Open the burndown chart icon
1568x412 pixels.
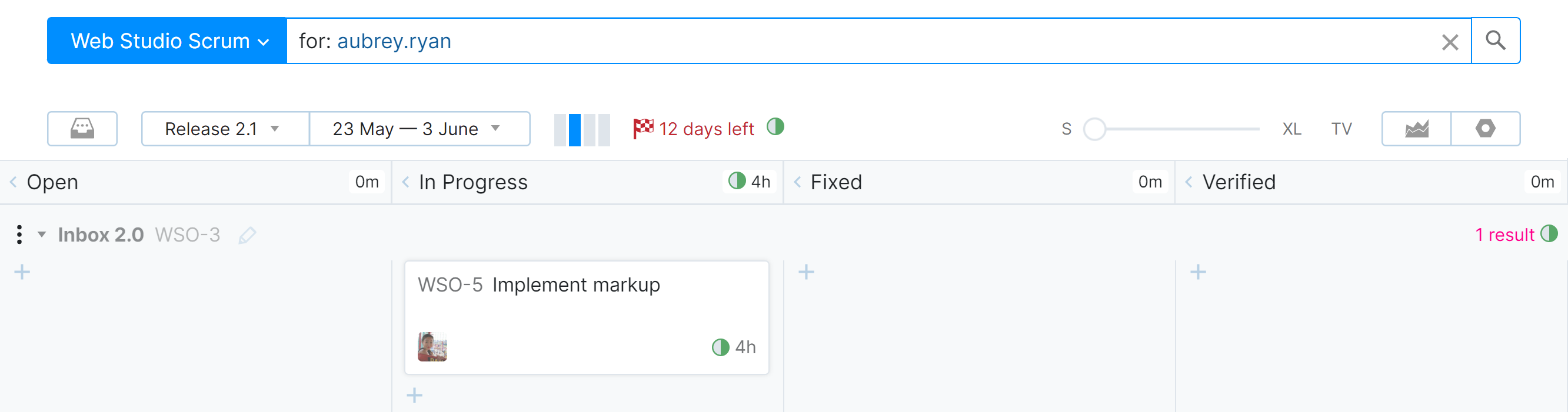point(1416,129)
